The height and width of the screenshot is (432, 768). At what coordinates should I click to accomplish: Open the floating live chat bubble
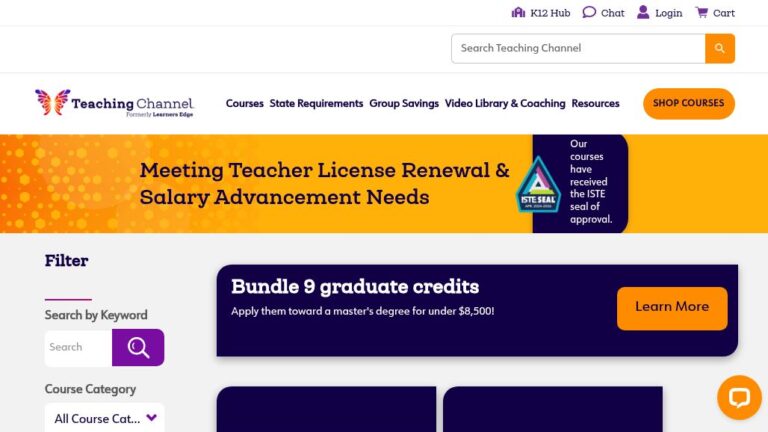(739, 397)
